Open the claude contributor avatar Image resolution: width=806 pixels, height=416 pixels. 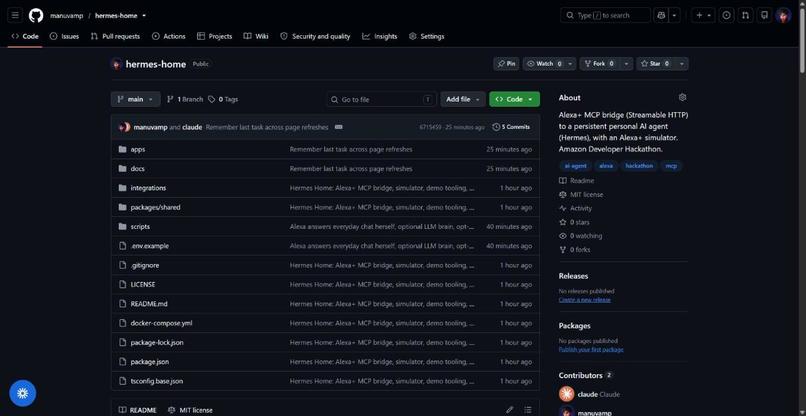coord(566,394)
